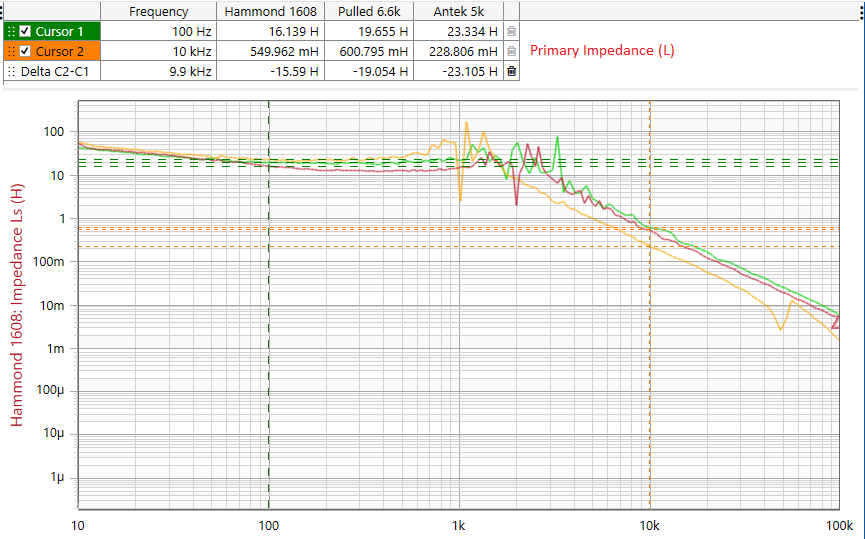Select the orange Cursor 2 label

60,51
